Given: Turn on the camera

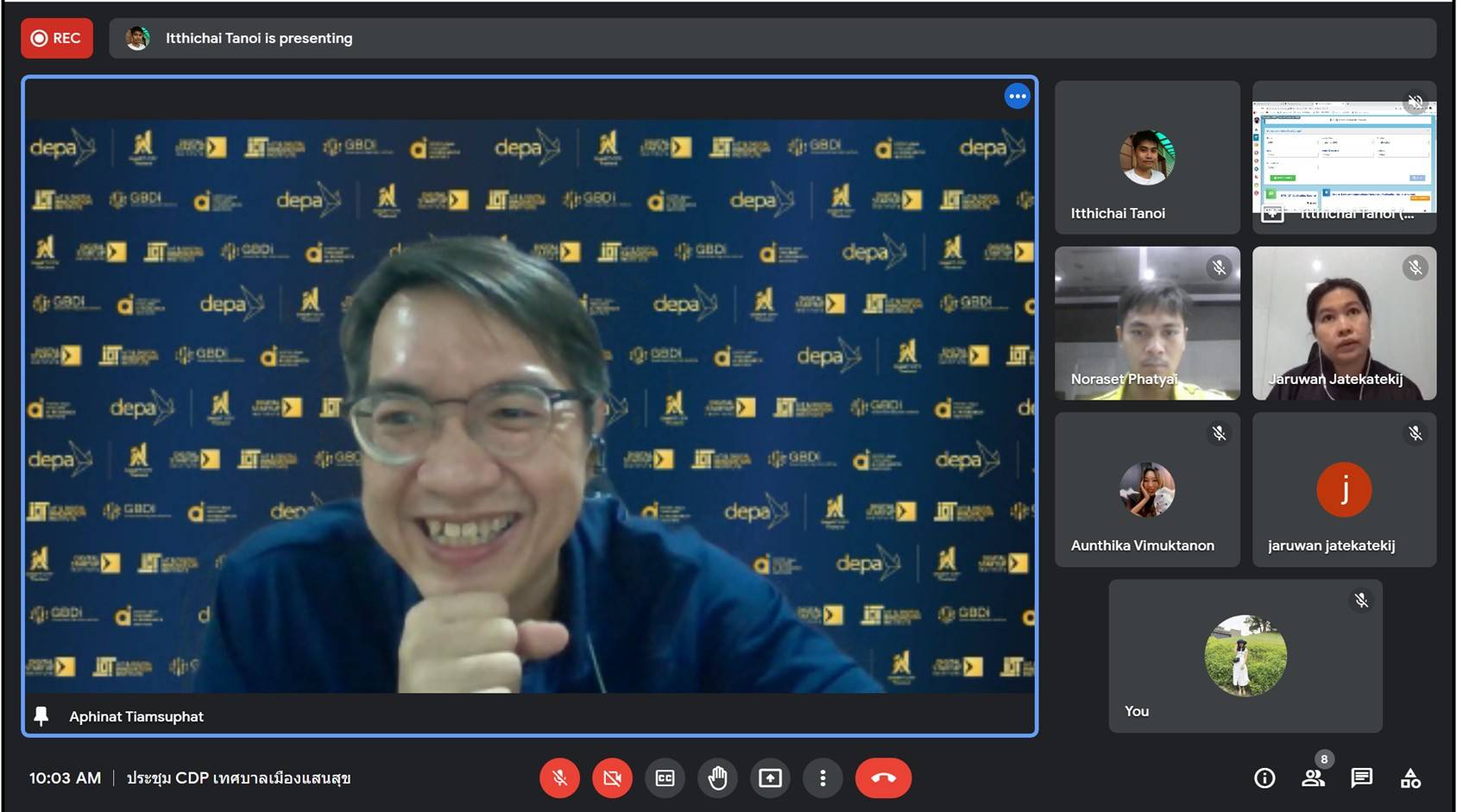Looking at the screenshot, I should click(612, 778).
